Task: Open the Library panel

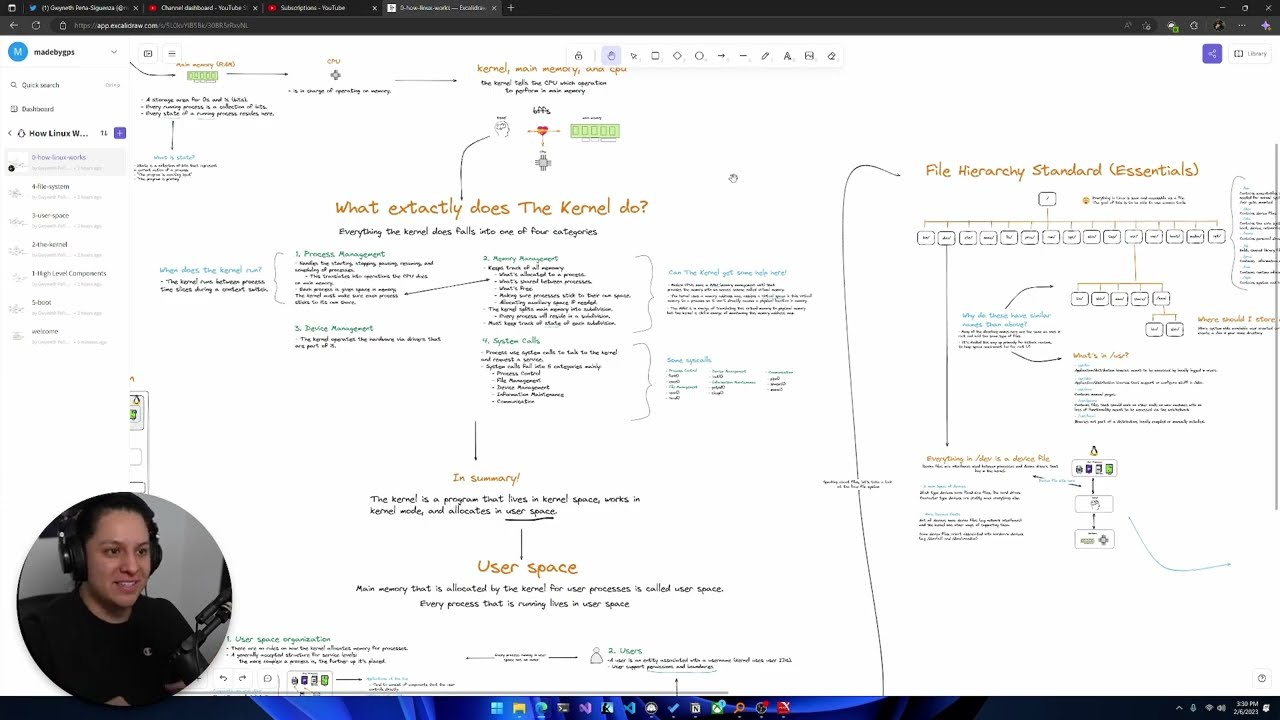Action: (1251, 54)
